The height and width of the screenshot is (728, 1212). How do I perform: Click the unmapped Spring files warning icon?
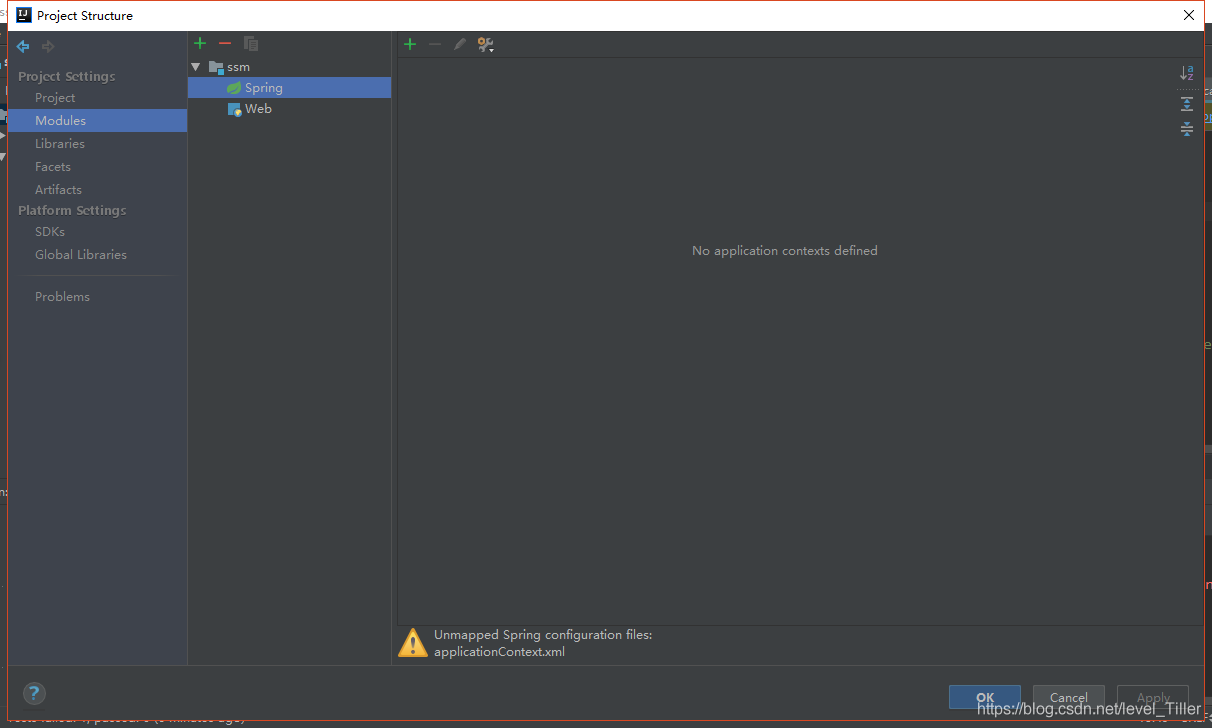coord(413,642)
